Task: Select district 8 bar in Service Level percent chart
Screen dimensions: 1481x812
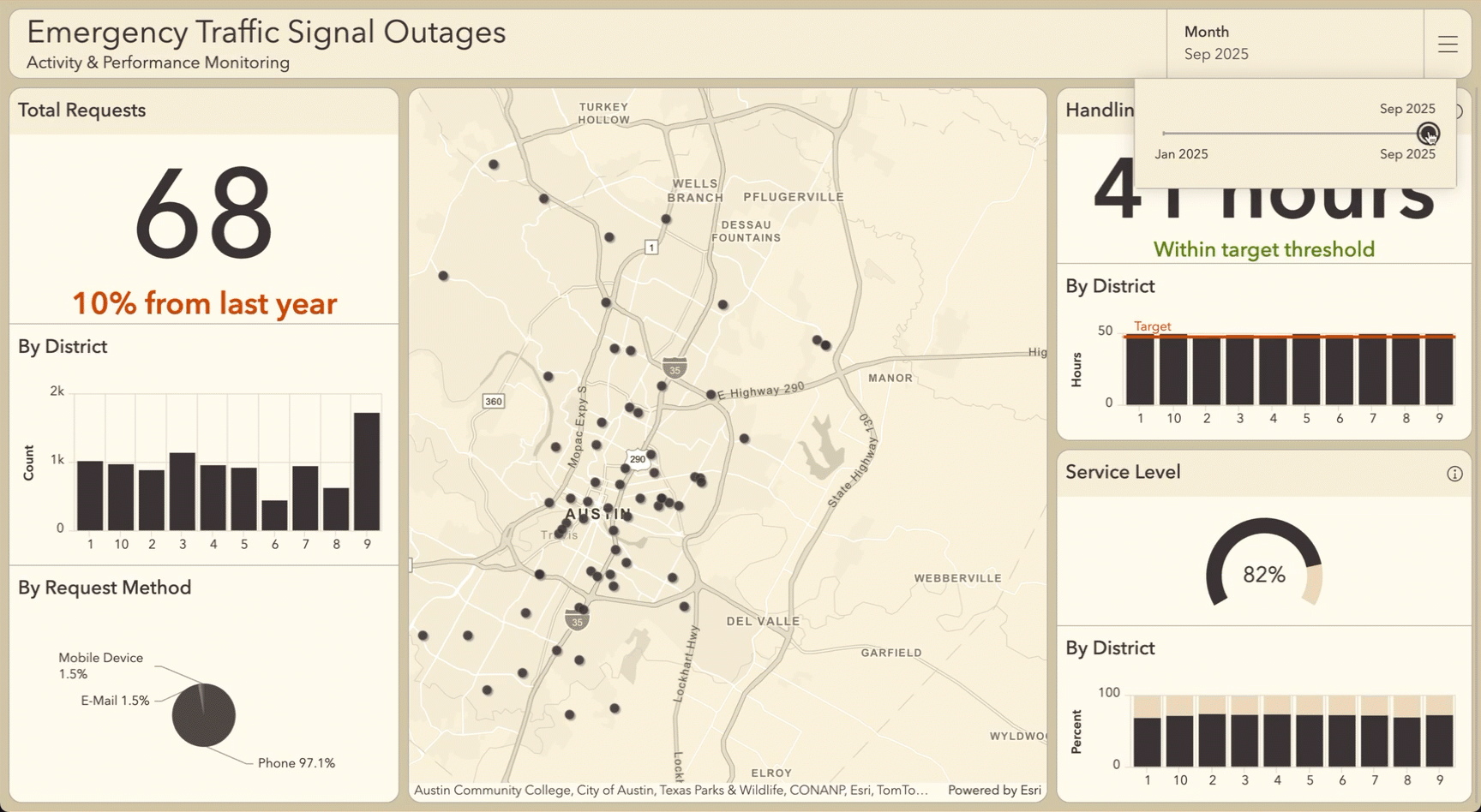Action: pyautogui.click(x=1406, y=742)
